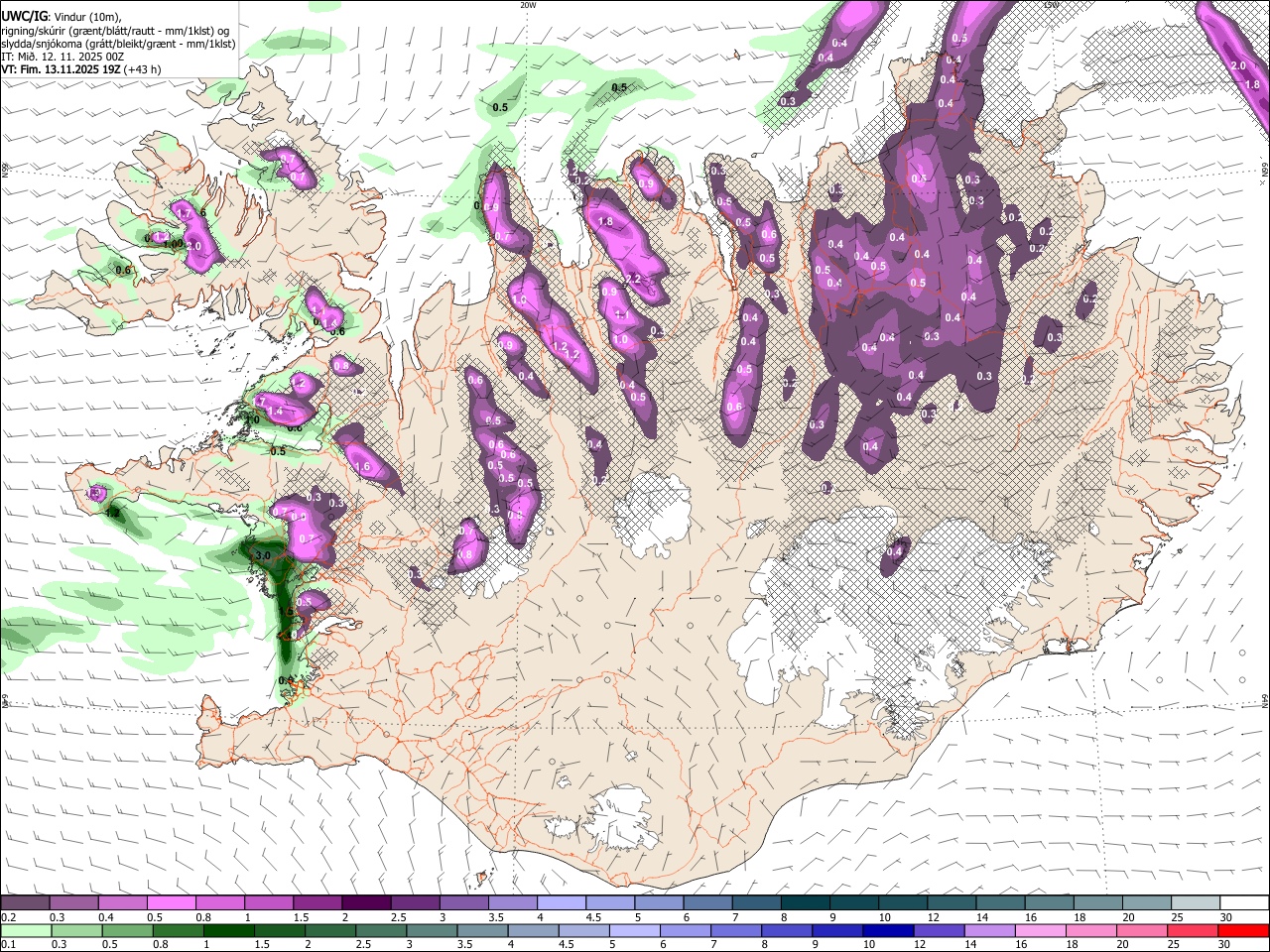This screenshot has width=1270, height=952.
Task: Click the snow scale swatch between 0.5 and 0.8
Action: point(171,902)
